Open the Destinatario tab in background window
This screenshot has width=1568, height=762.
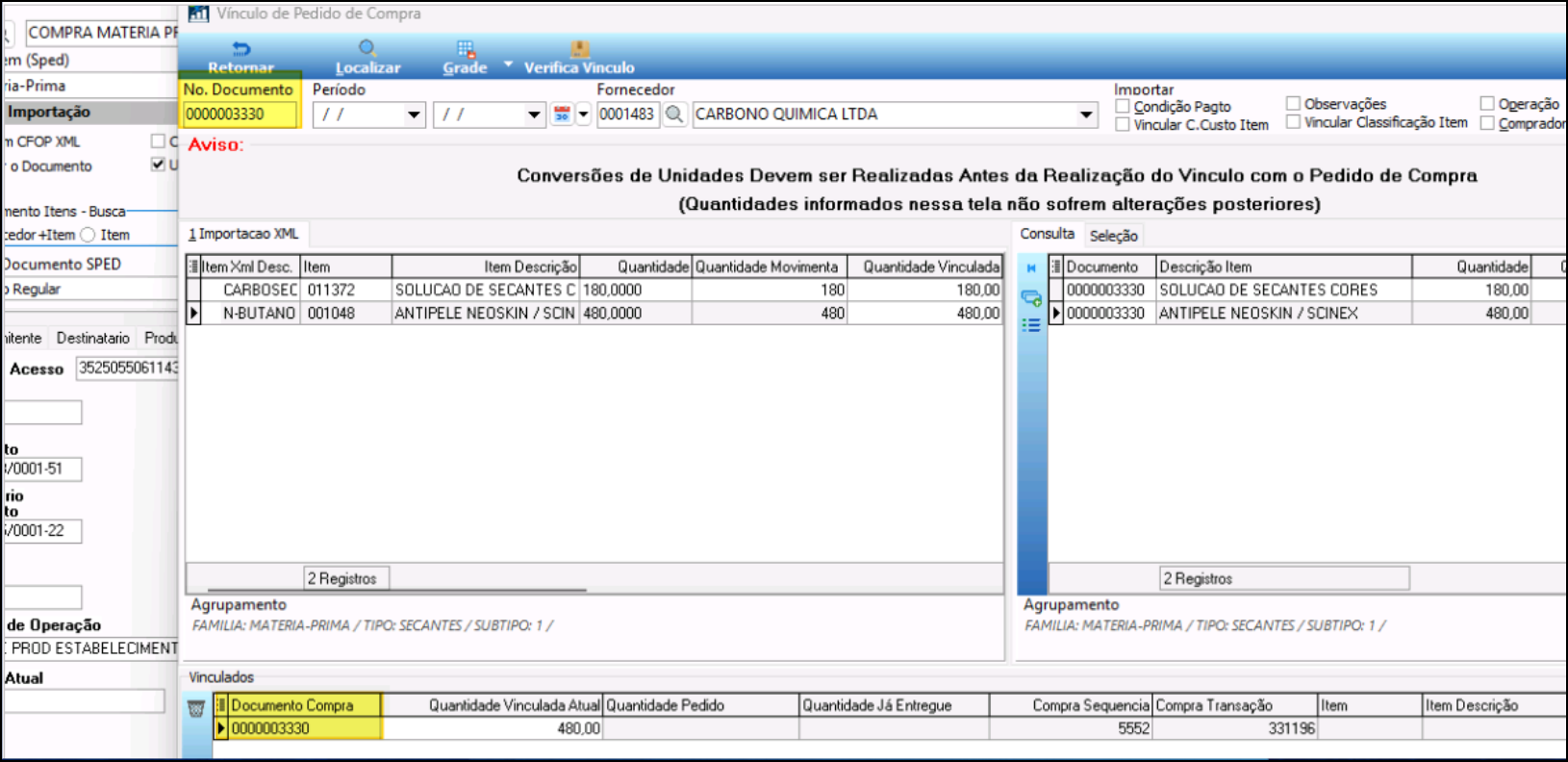[x=92, y=339]
